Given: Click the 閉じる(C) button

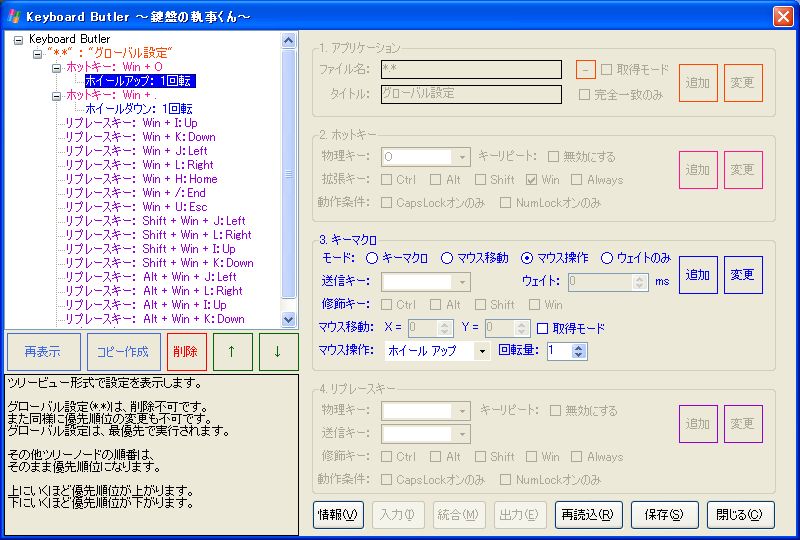Looking at the screenshot, I should click(x=740, y=515).
